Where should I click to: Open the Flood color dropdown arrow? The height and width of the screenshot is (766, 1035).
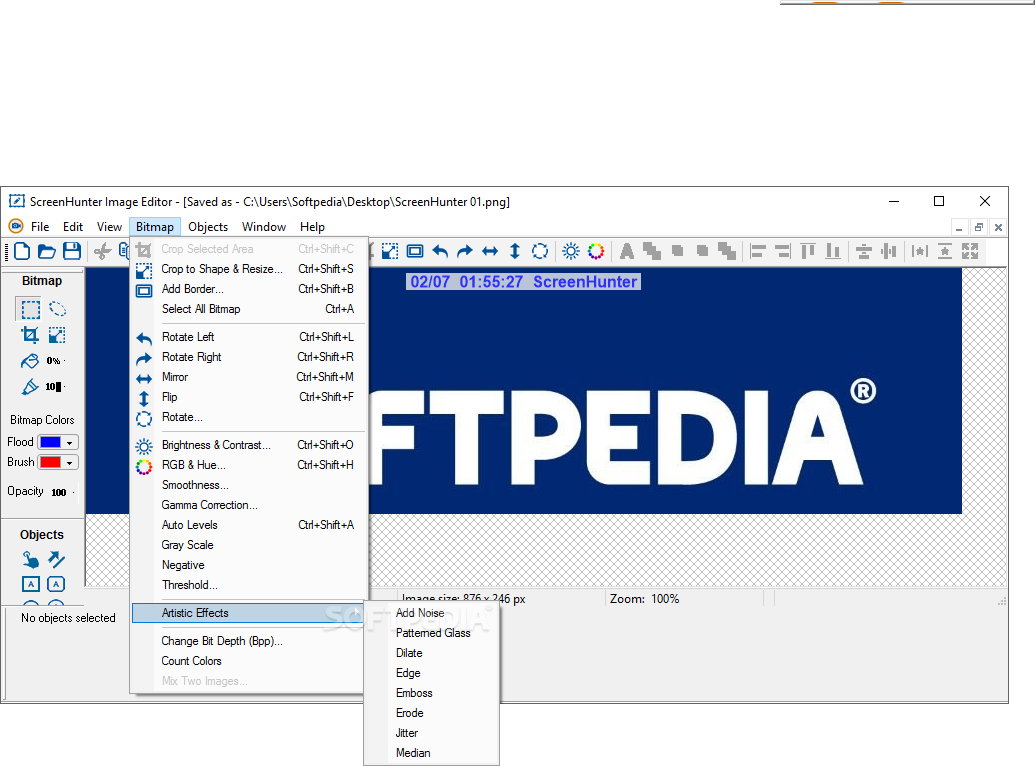69,442
